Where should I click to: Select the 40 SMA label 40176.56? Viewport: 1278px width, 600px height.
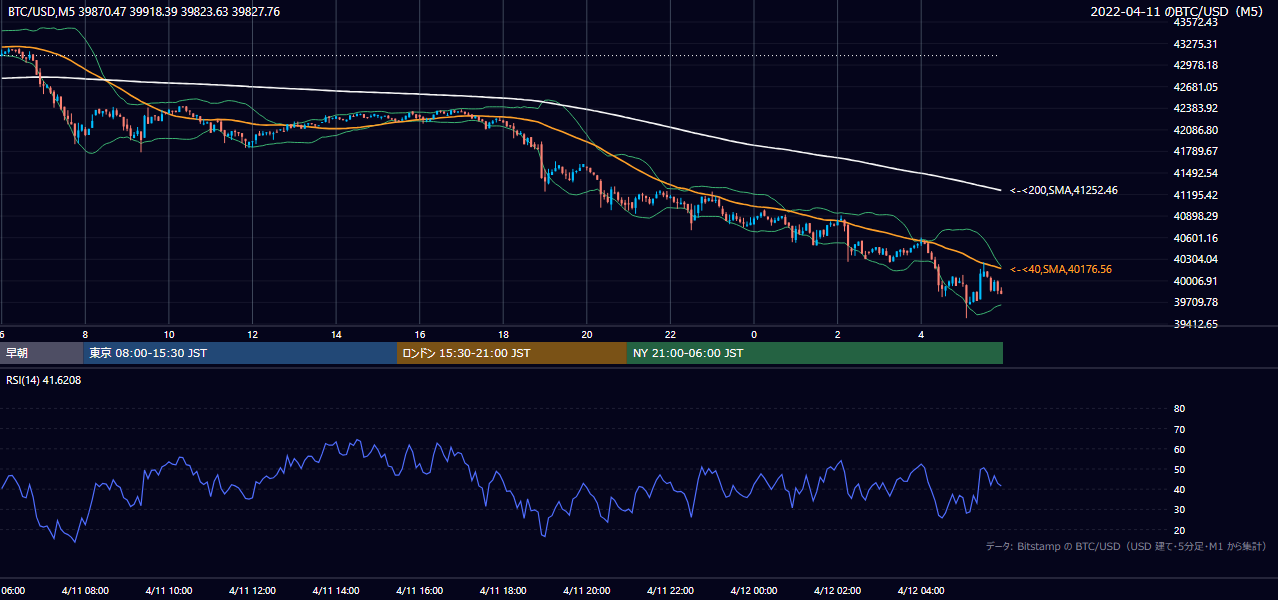pos(1061,269)
